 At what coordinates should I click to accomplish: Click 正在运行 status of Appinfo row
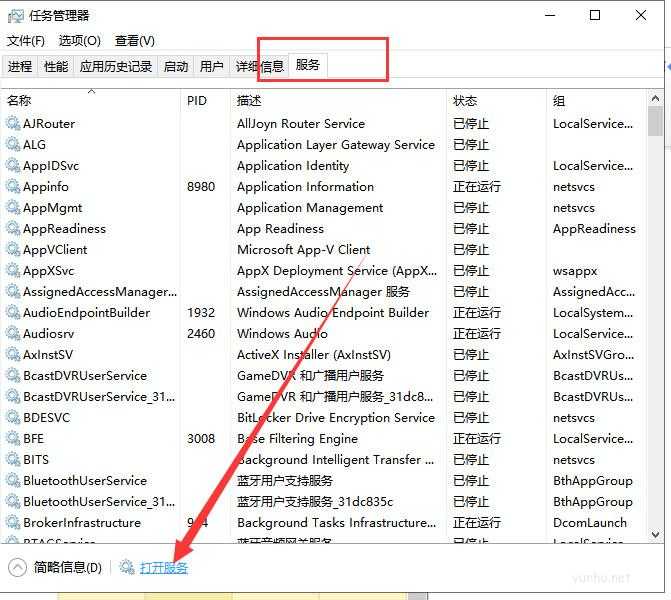coord(477,187)
